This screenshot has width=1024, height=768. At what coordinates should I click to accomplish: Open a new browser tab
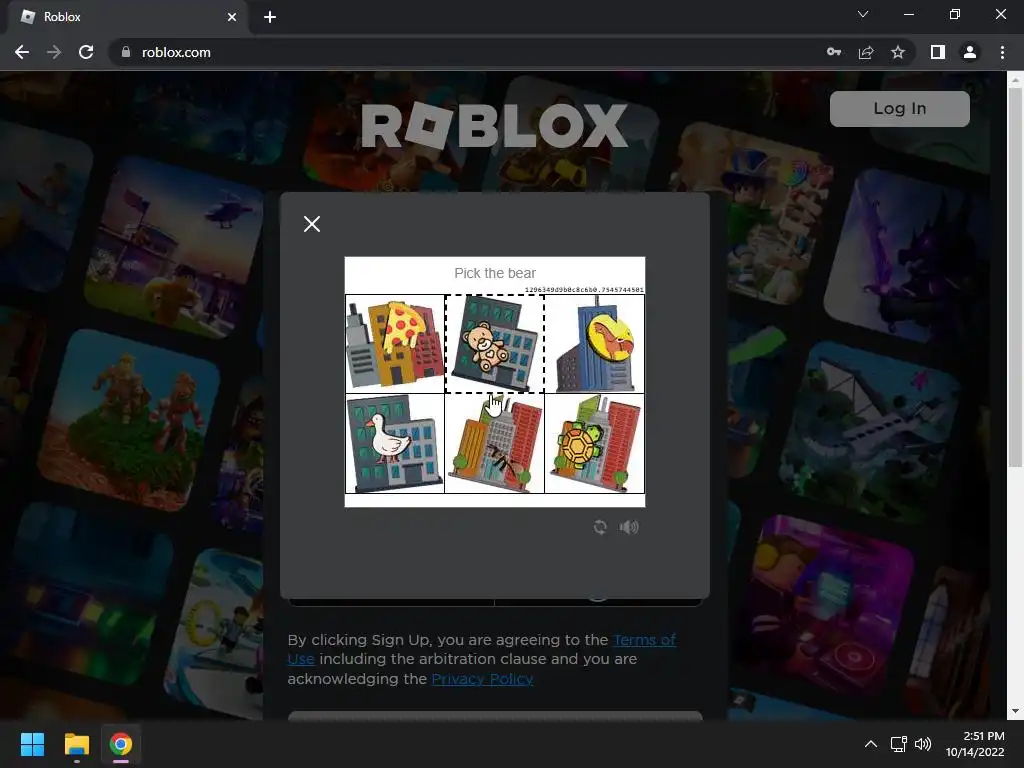click(270, 17)
